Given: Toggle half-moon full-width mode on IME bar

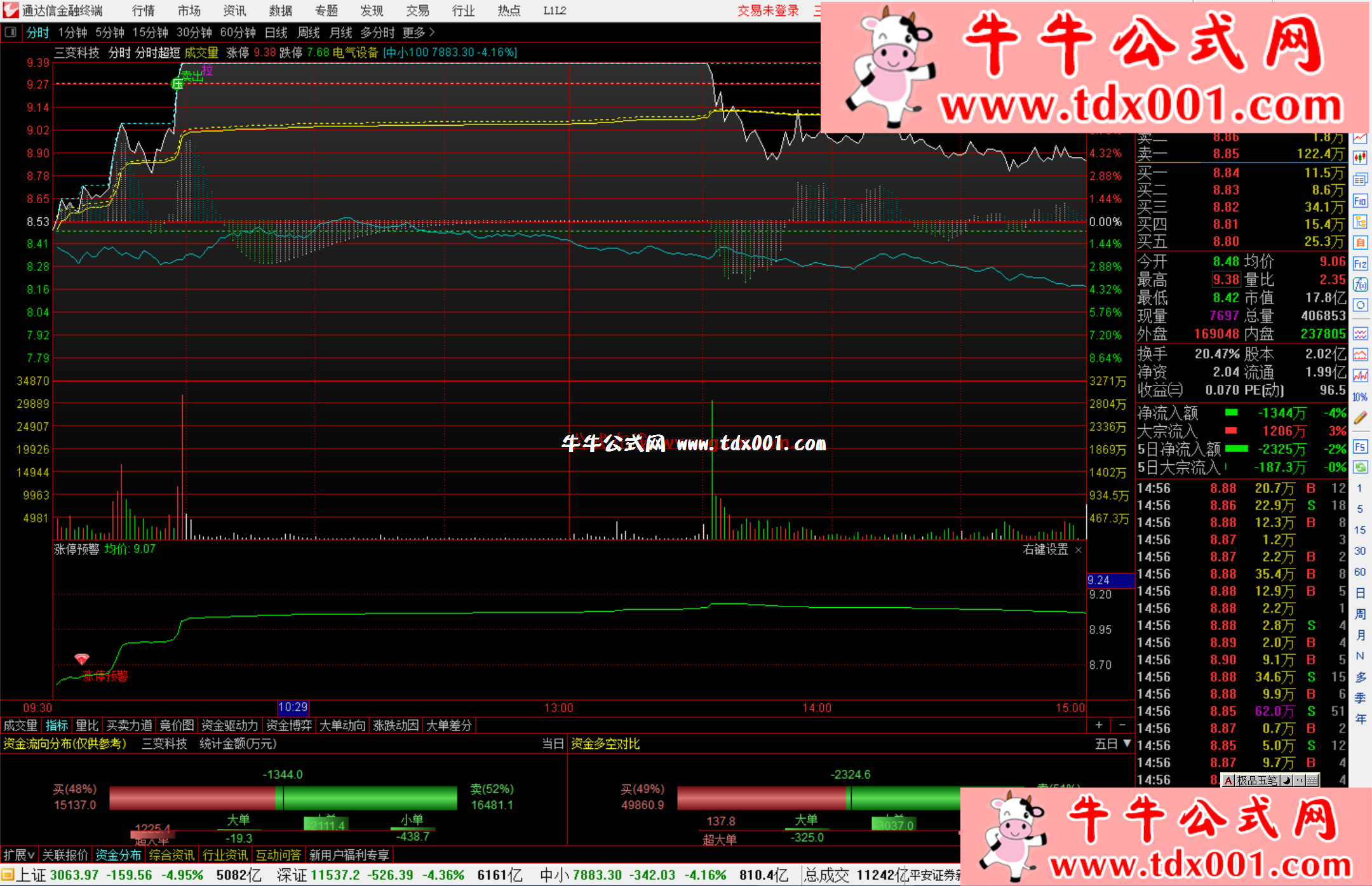Looking at the screenshot, I should (x=1286, y=780).
